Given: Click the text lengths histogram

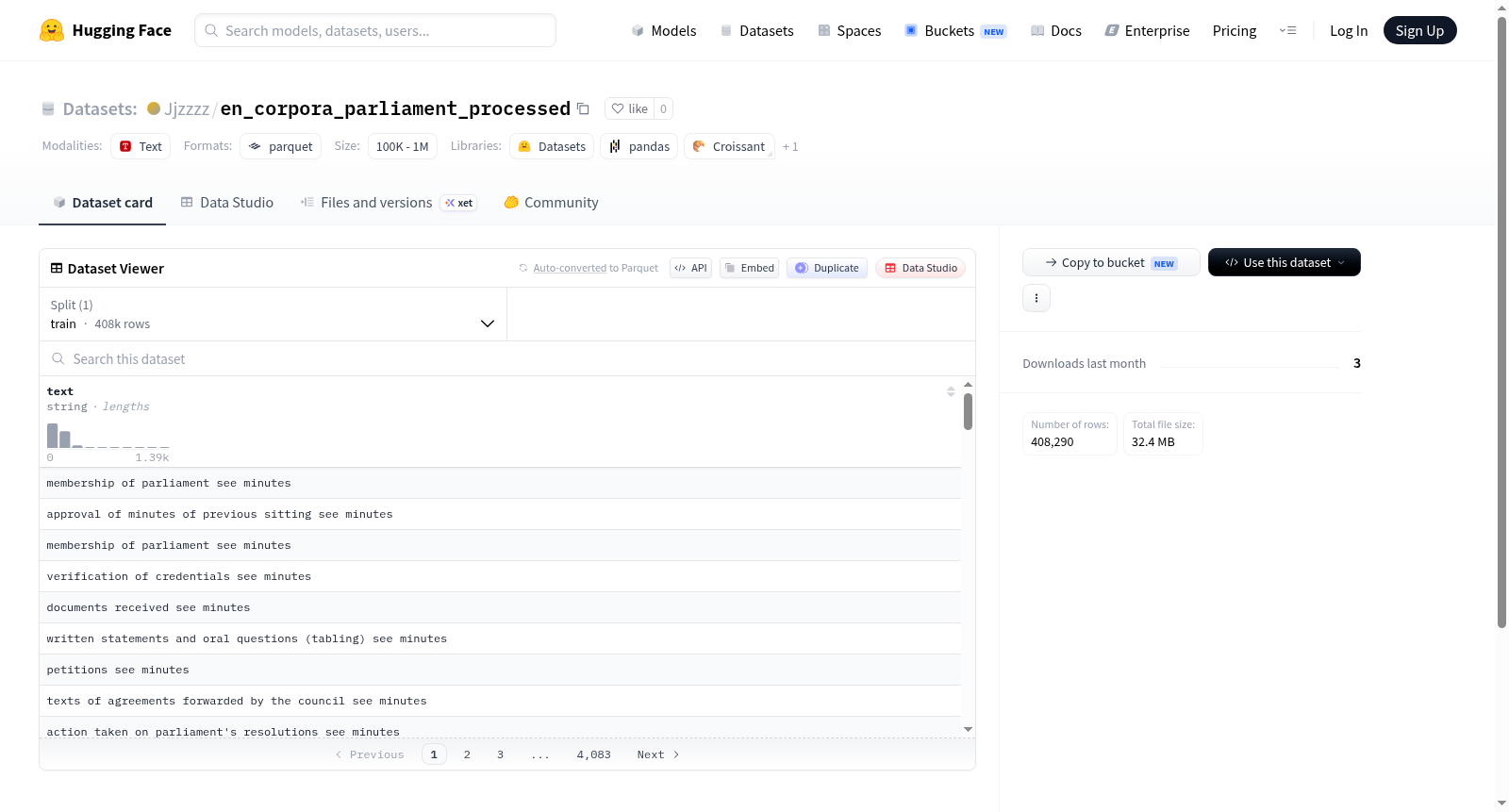Looking at the screenshot, I should click(x=108, y=435).
